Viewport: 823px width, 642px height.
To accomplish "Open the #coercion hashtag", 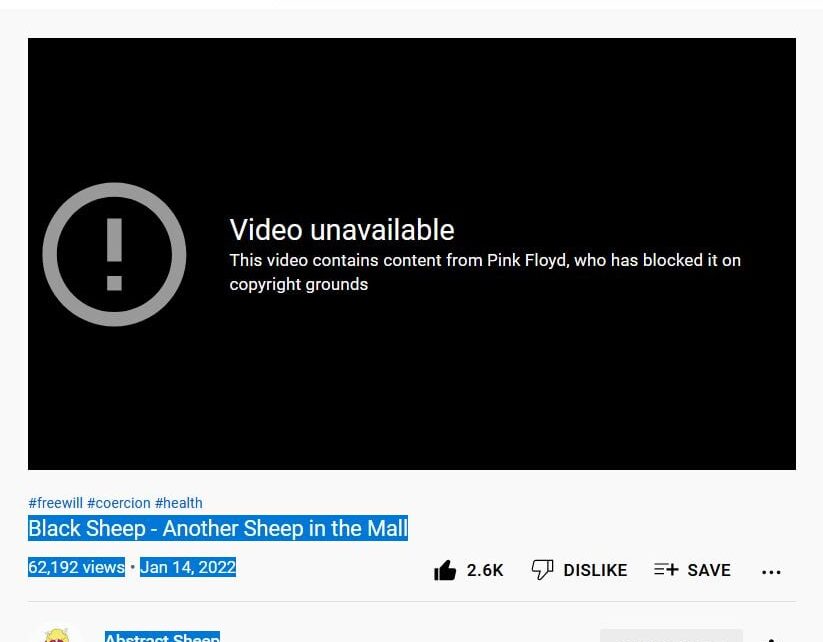I will coord(119,503).
